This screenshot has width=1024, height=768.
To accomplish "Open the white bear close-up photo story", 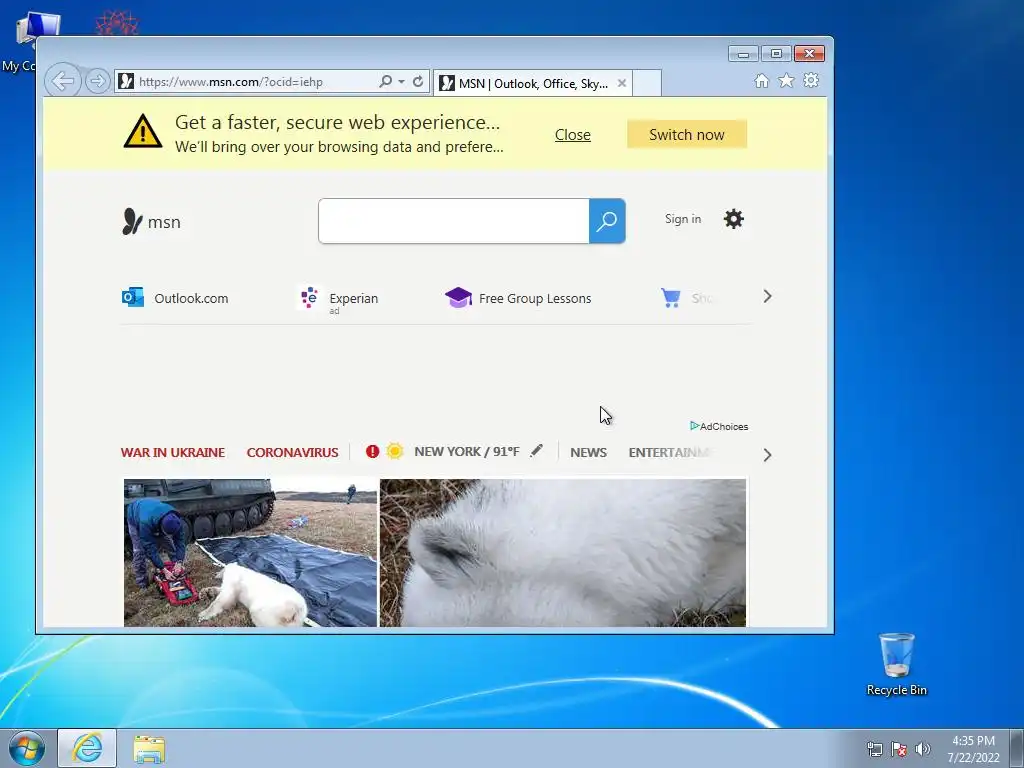I will [x=563, y=552].
